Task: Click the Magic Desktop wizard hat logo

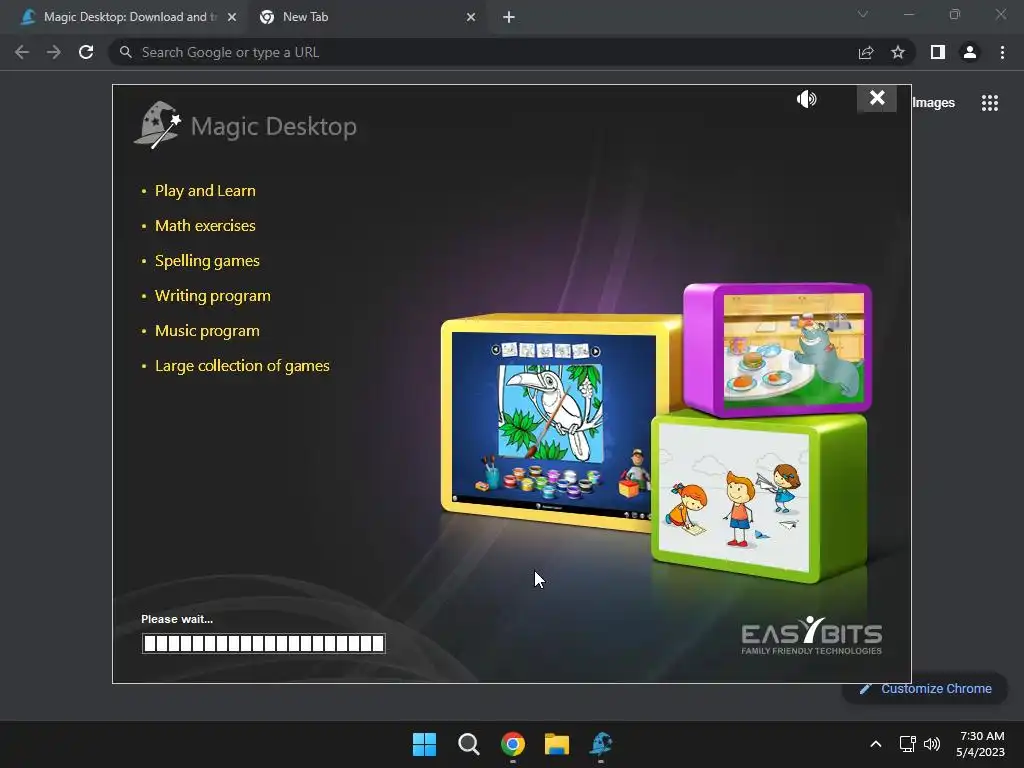Action: (x=157, y=125)
